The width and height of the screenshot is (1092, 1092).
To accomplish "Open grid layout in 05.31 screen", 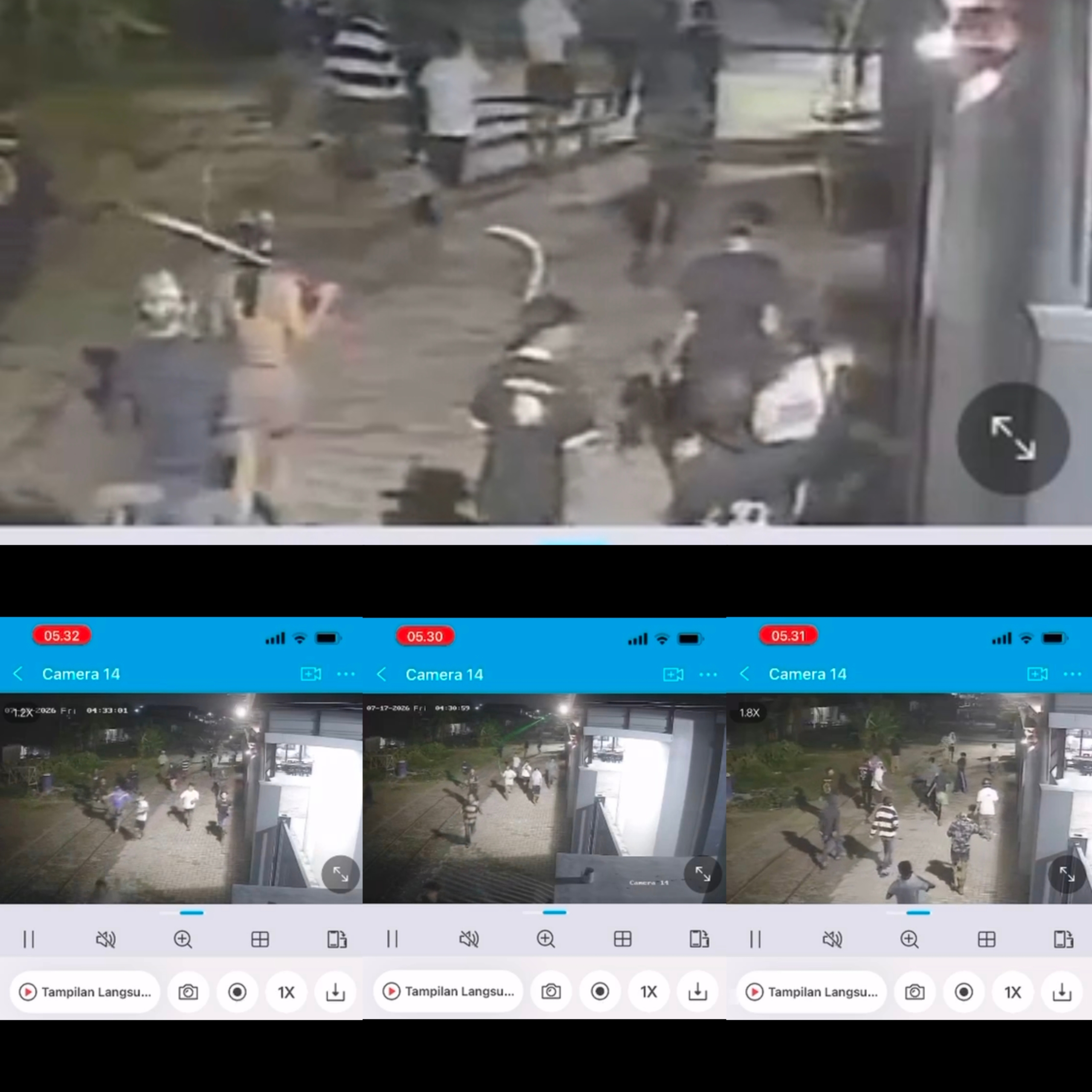I will click(x=987, y=939).
